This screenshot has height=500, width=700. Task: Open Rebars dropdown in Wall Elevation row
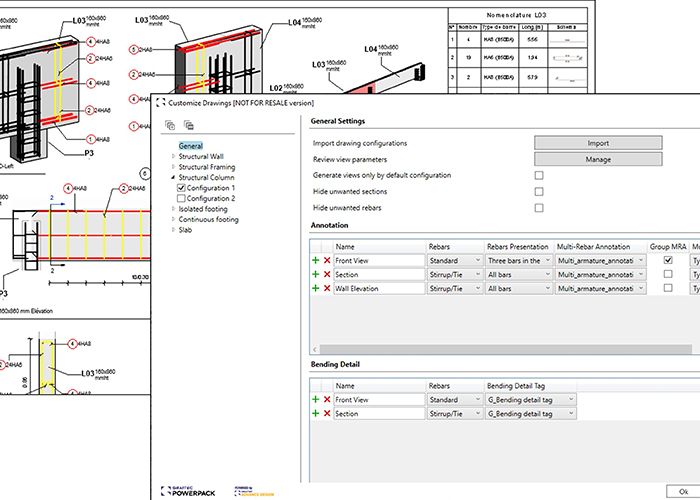click(x=455, y=288)
